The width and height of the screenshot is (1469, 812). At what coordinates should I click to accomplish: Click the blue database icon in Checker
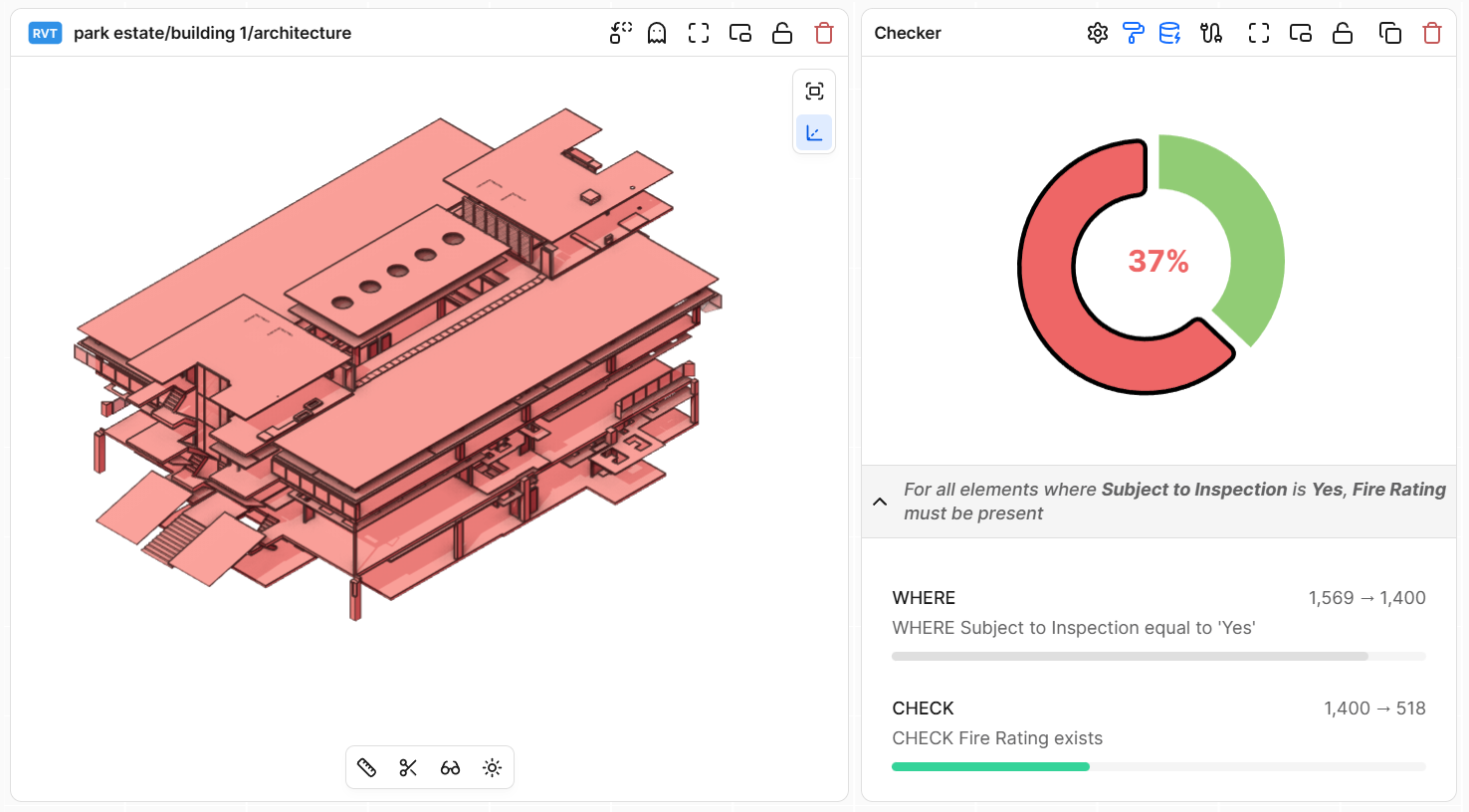(1170, 33)
